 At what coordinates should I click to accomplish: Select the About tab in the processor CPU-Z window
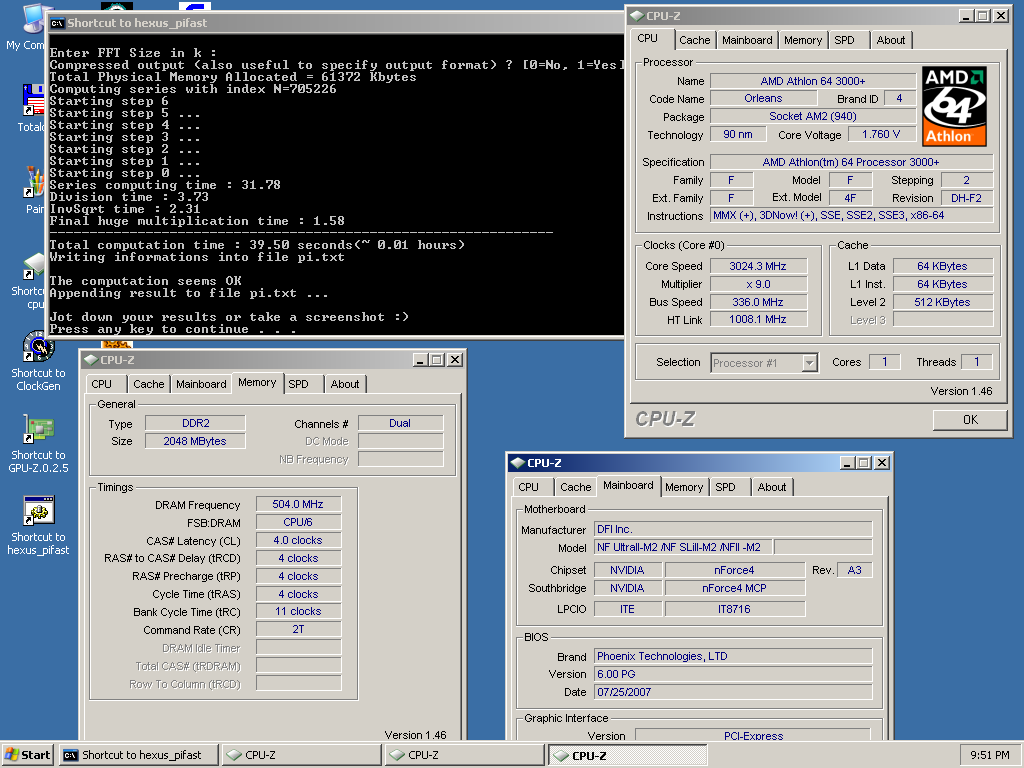coord(891,40)
